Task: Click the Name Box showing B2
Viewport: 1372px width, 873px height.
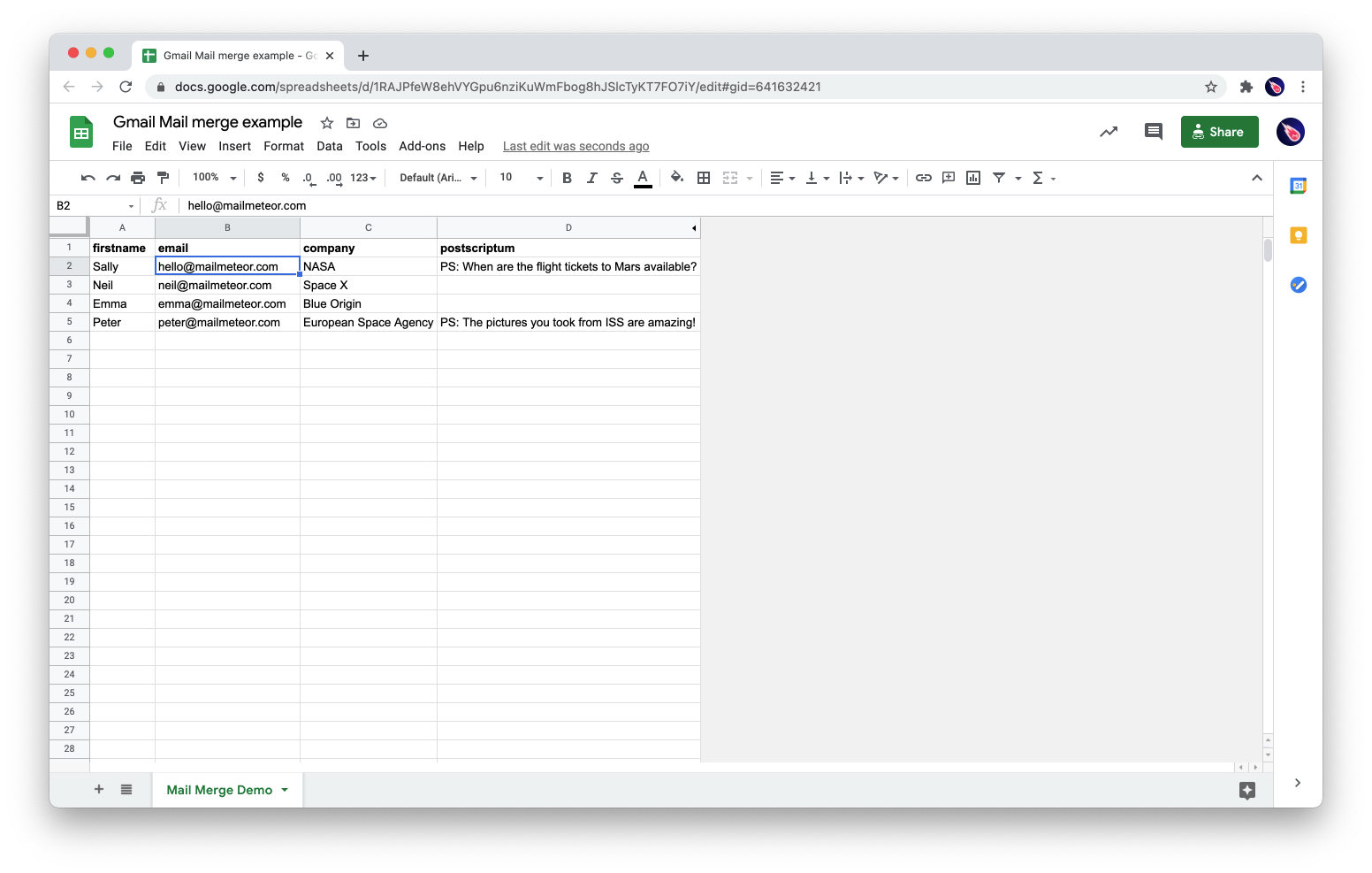Action: [95, 205]
